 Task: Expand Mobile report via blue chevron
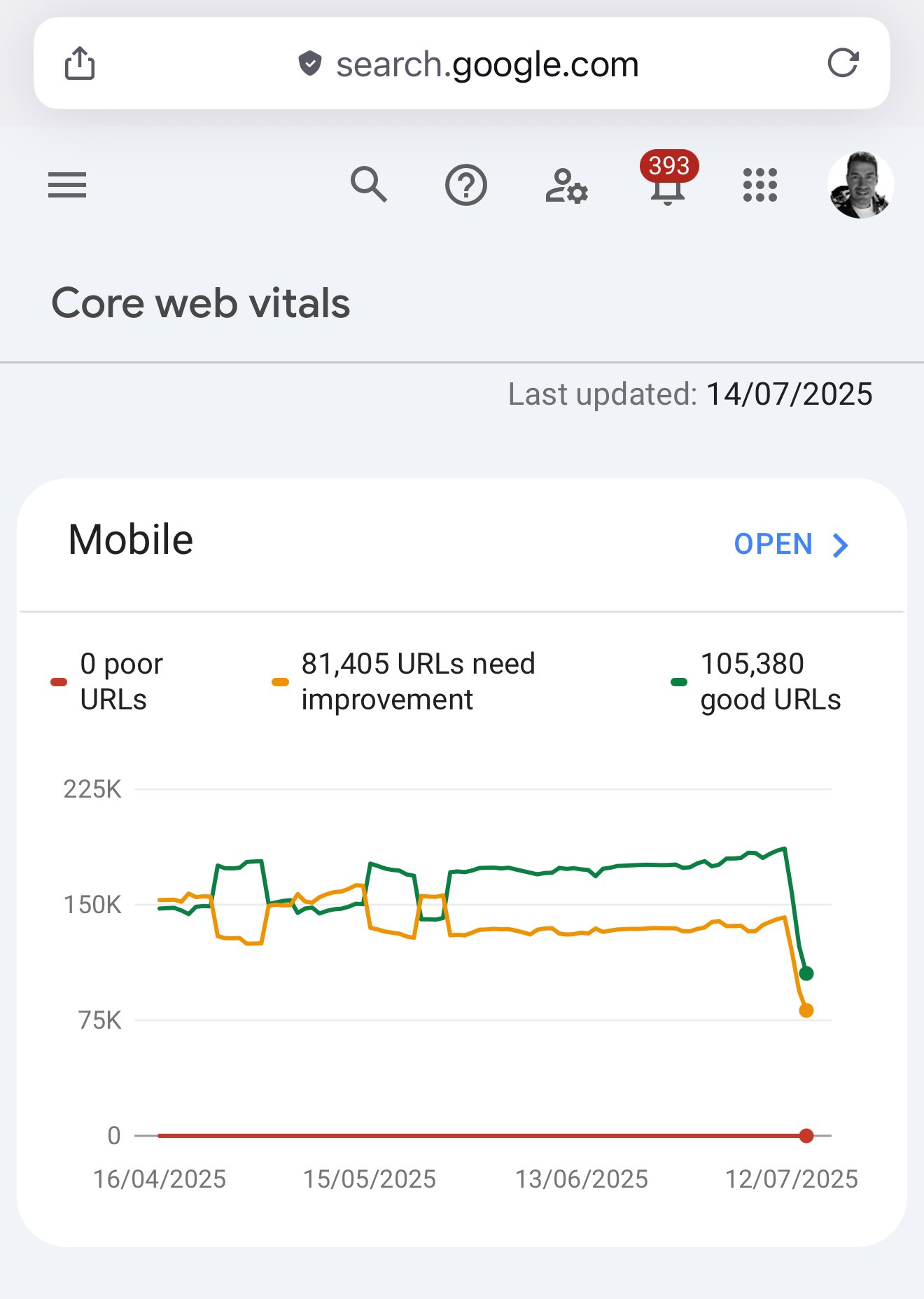(x=840, y=545)
